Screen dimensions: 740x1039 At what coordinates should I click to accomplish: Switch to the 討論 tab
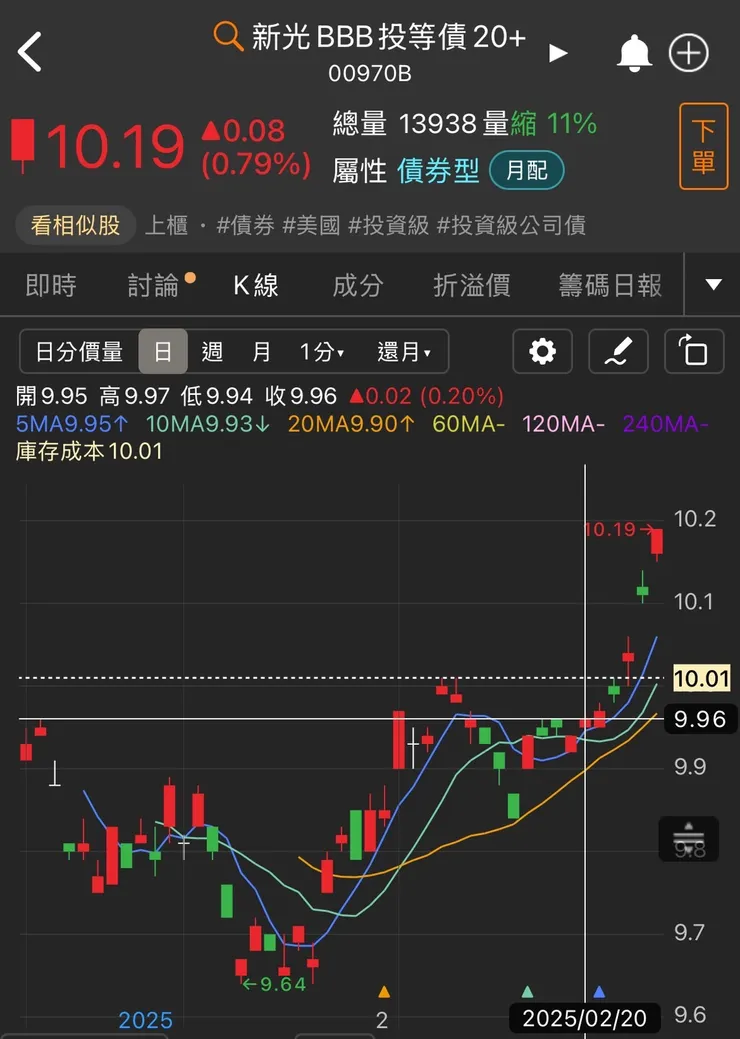[x=154, y=286]
